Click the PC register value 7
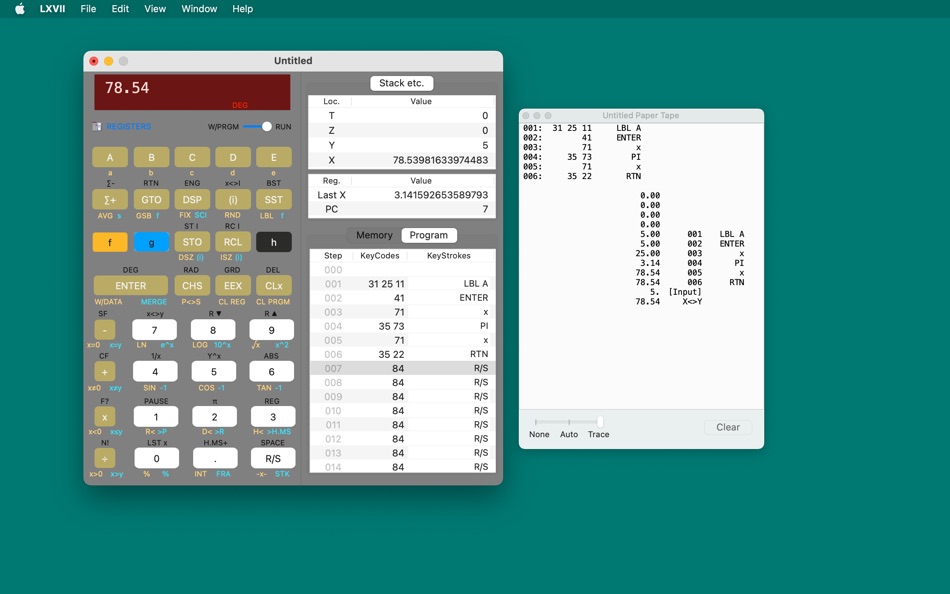This screenshot has width=950, height=594. point(485,209)
